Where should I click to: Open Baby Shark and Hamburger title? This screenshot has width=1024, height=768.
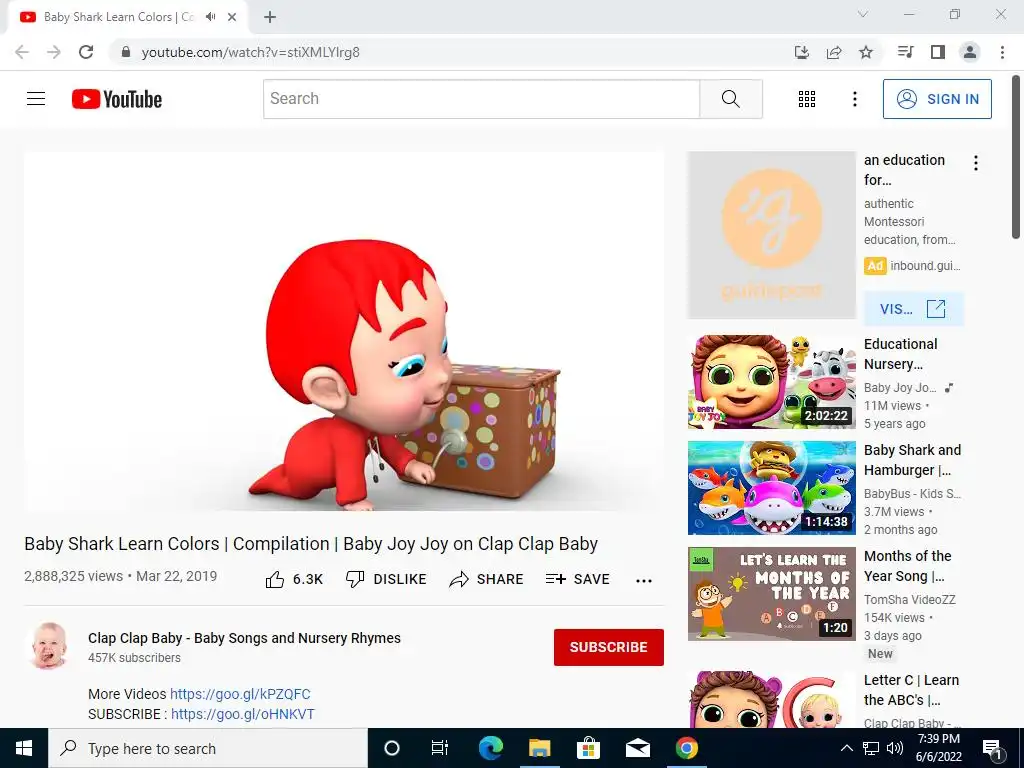coord(912,460)
